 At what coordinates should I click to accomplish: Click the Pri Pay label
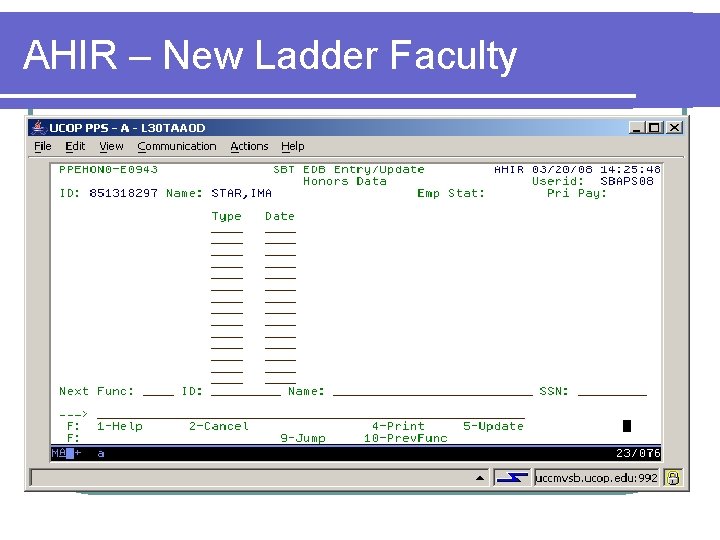[577, 193]
